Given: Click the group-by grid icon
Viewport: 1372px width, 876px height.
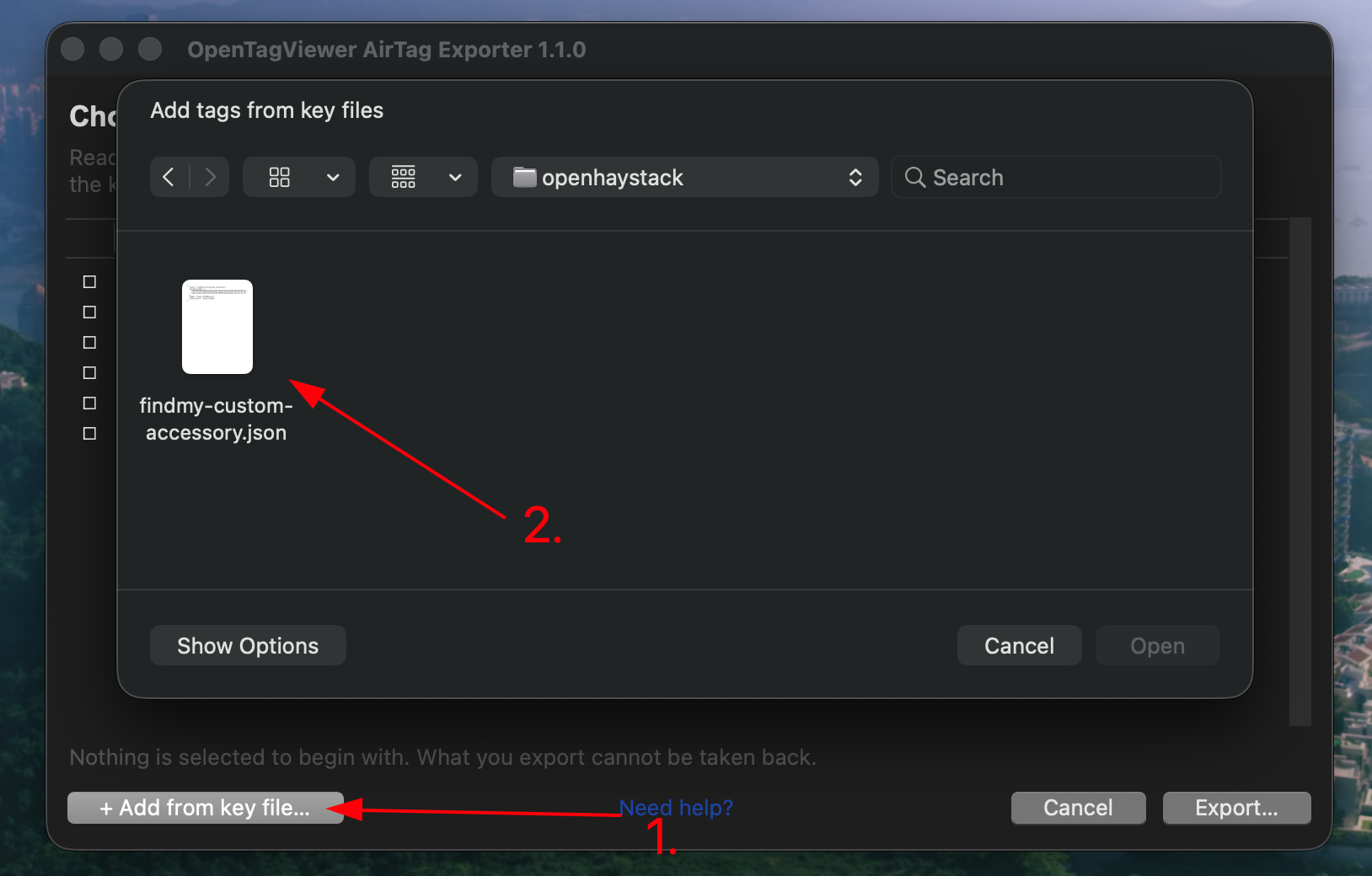Looking at the screenshot, I should (x=403, y=177).
